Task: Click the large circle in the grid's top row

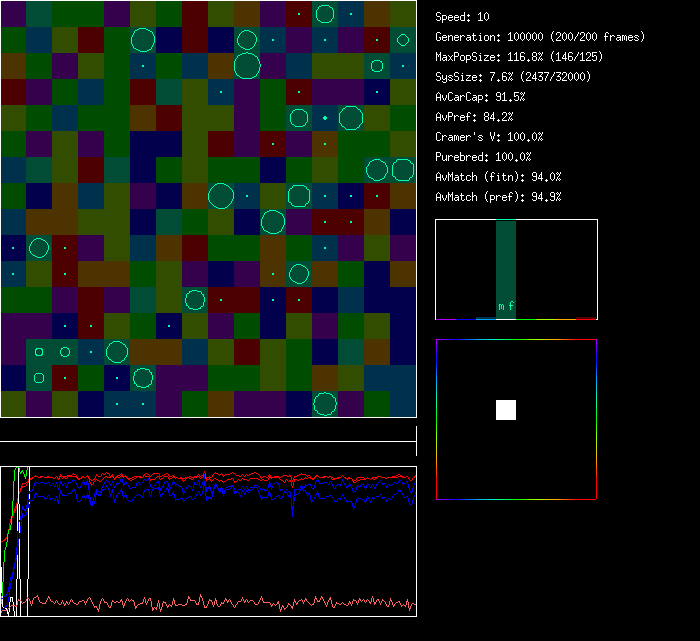Action: [324, 14]
